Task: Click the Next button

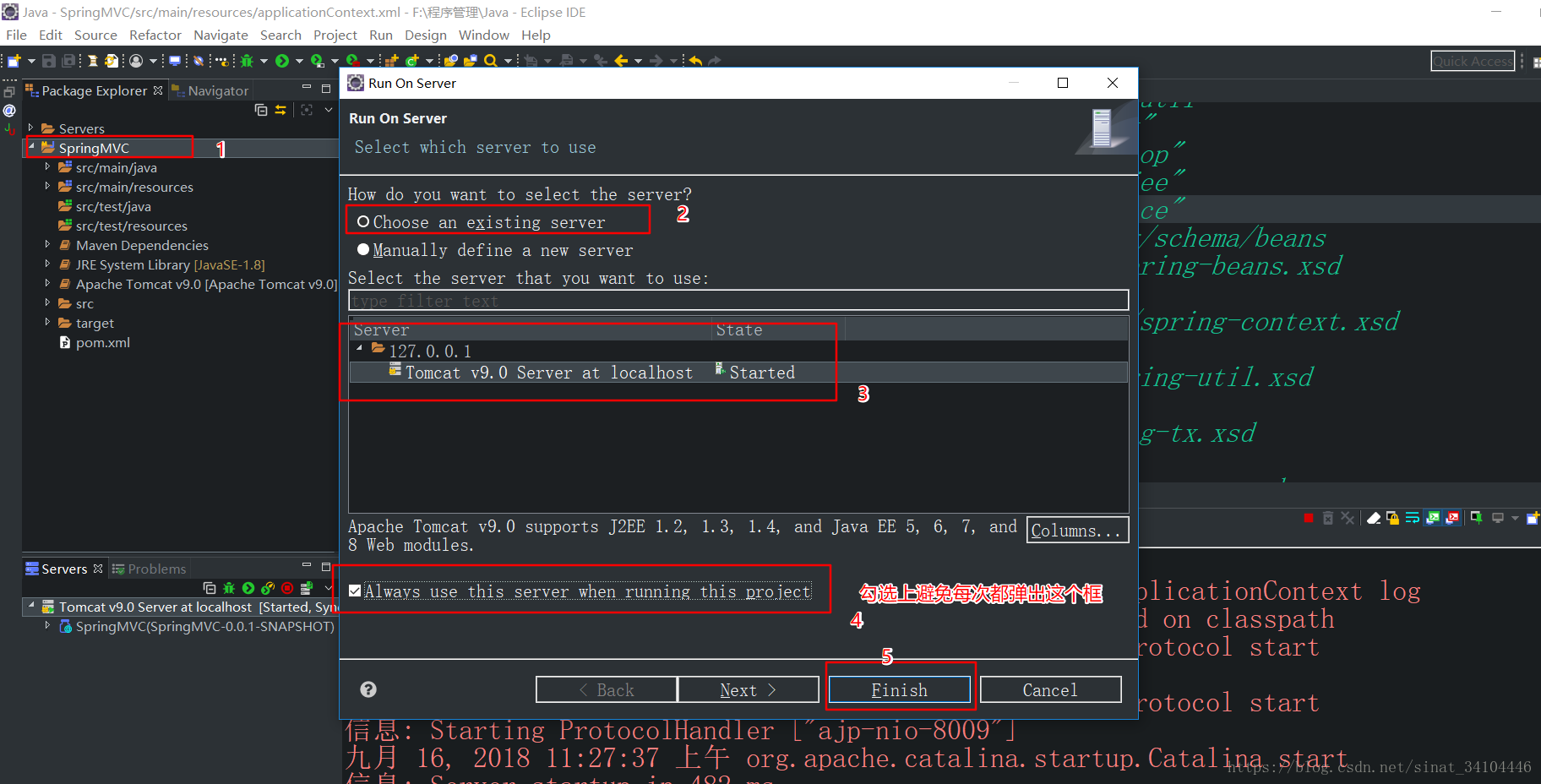Action: [748, 689]
